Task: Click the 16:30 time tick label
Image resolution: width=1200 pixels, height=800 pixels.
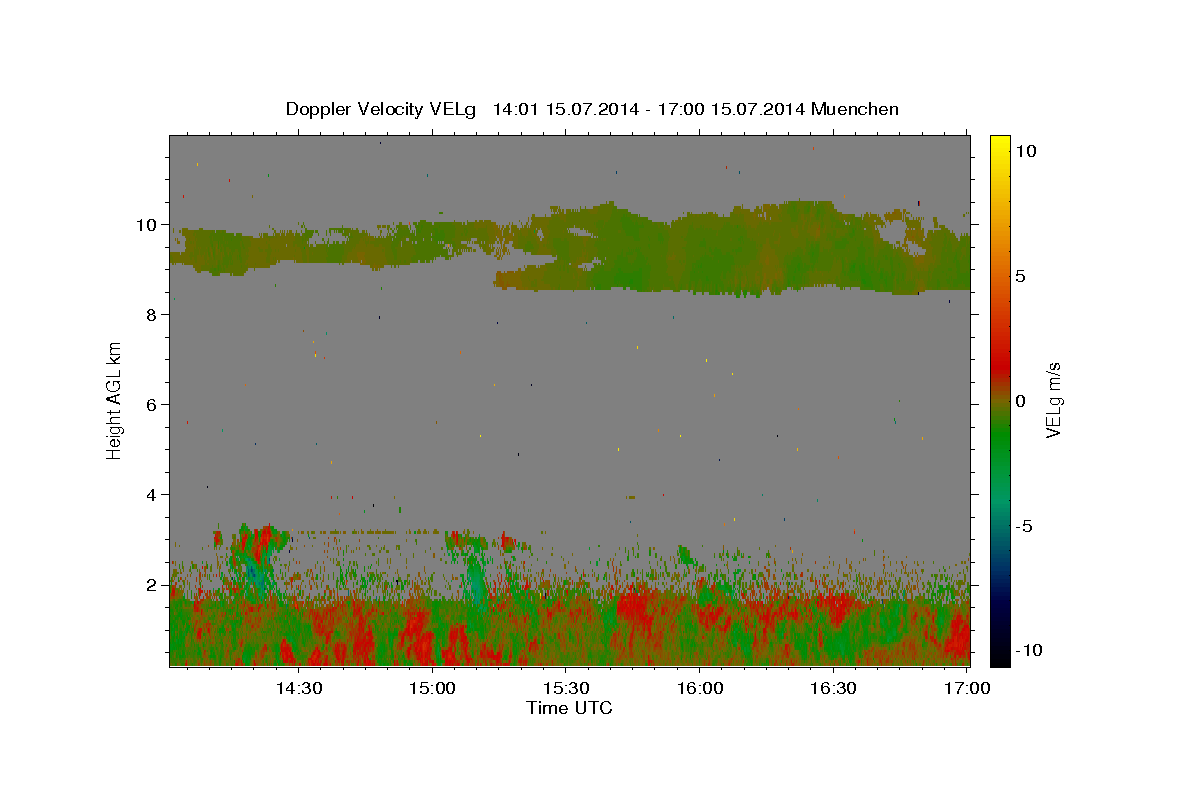Action: coord(833,688)
